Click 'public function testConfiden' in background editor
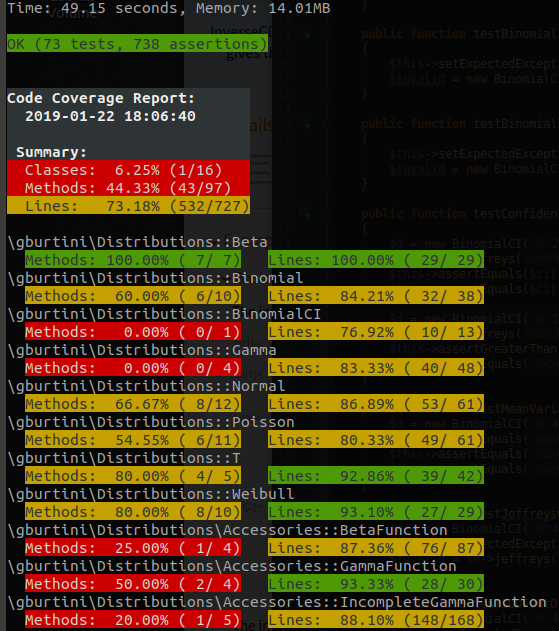The height and width of the screenshot is (631, 559). point(460,214)
